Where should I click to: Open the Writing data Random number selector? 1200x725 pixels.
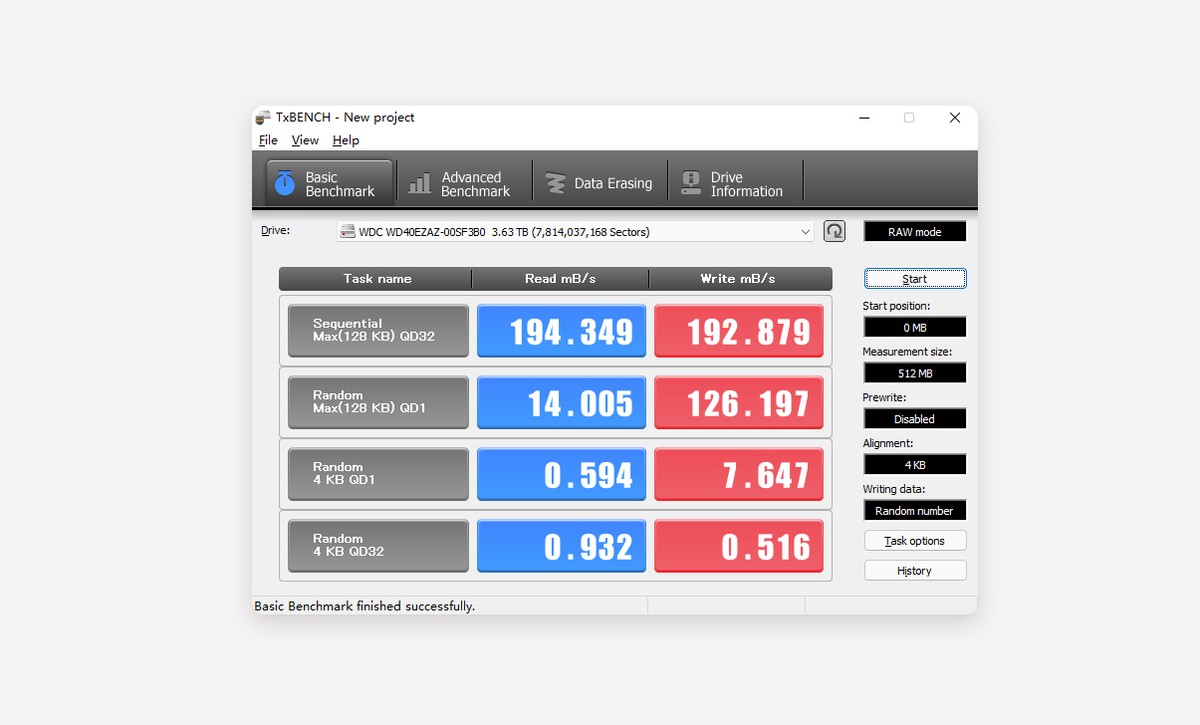914,511
